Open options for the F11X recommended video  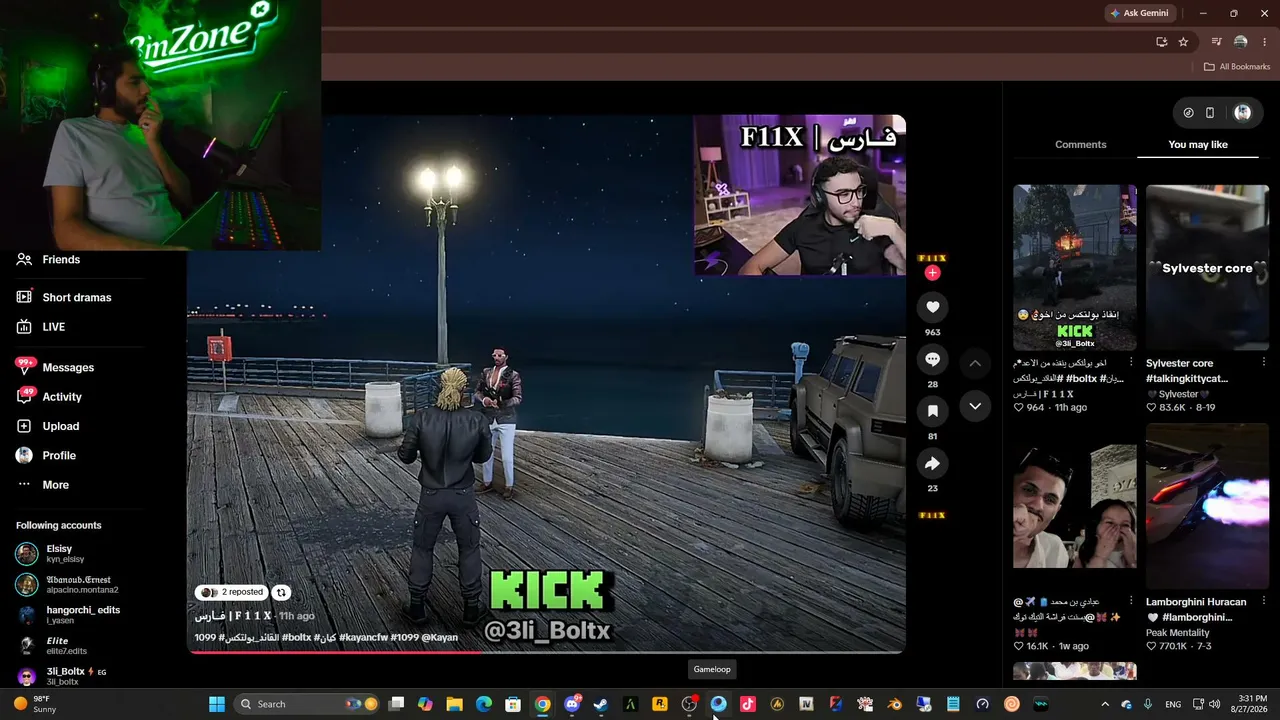pyautogui.click(x=1131, y=362)
